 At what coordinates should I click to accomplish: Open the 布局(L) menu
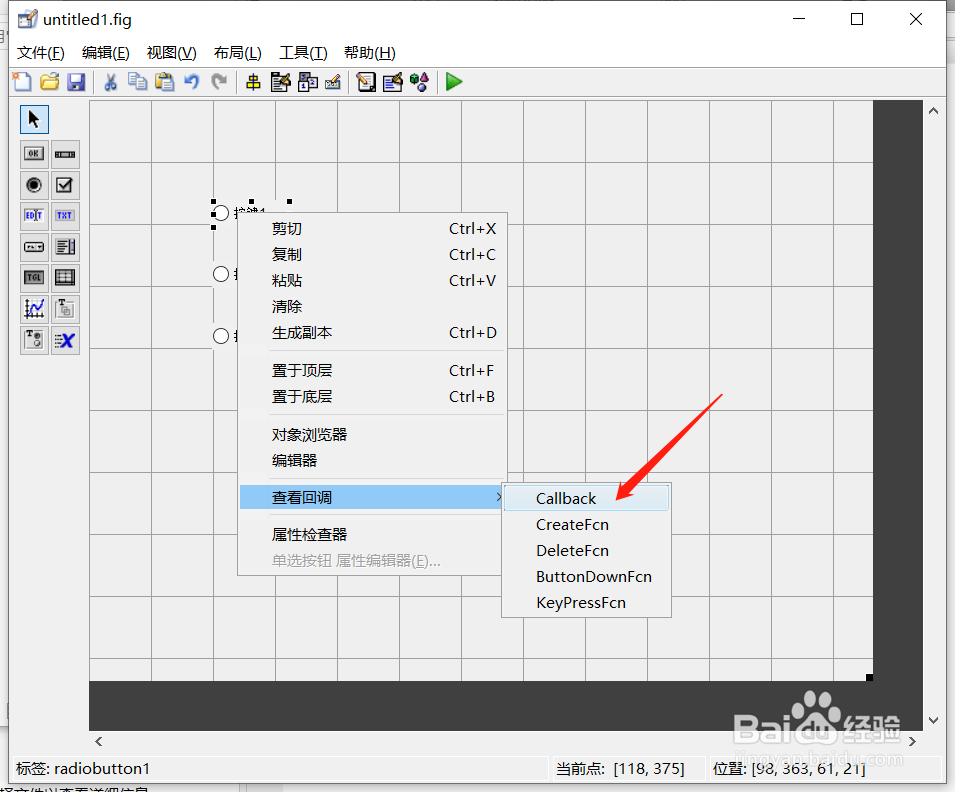[238, 53]
